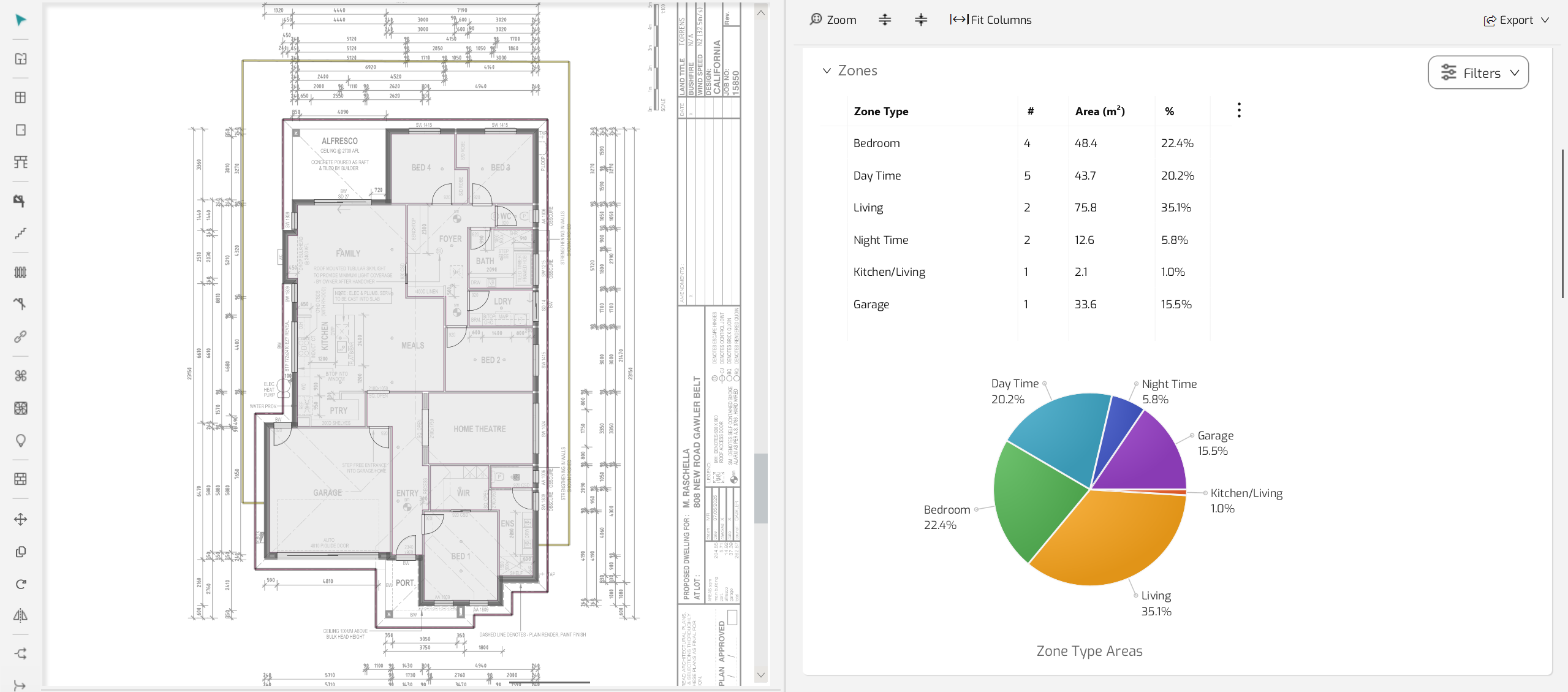This screenshot has width=1568, height=692.
Task: Click the BED 1 room on plan
Action: [x=461, y=557]
